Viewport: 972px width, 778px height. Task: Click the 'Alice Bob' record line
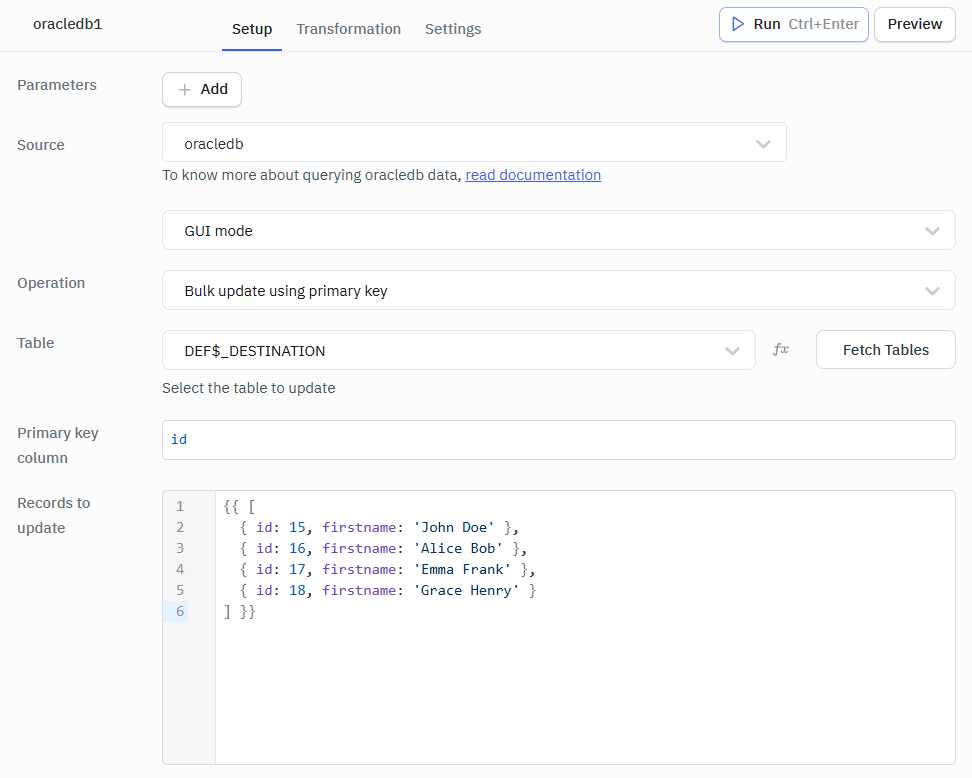click(x=383, y=549)
